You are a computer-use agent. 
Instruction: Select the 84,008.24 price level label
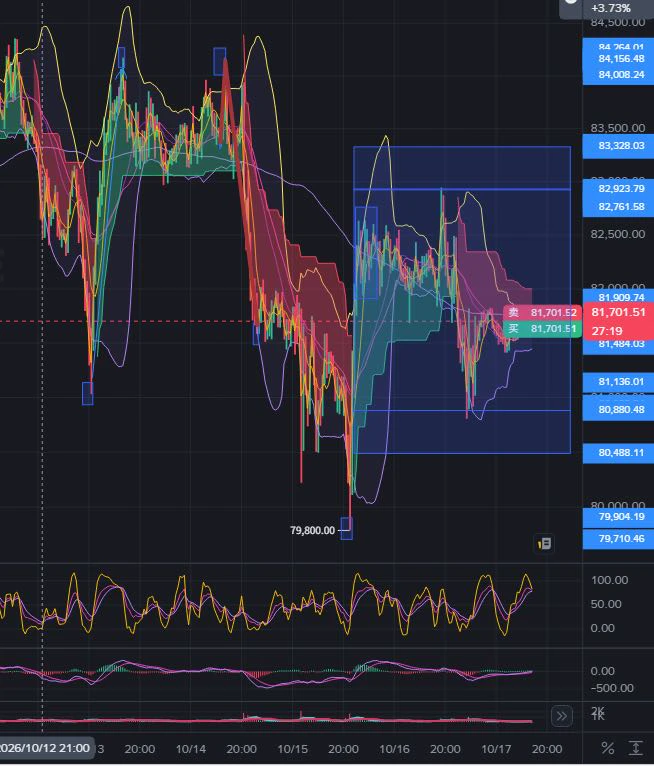621,75
